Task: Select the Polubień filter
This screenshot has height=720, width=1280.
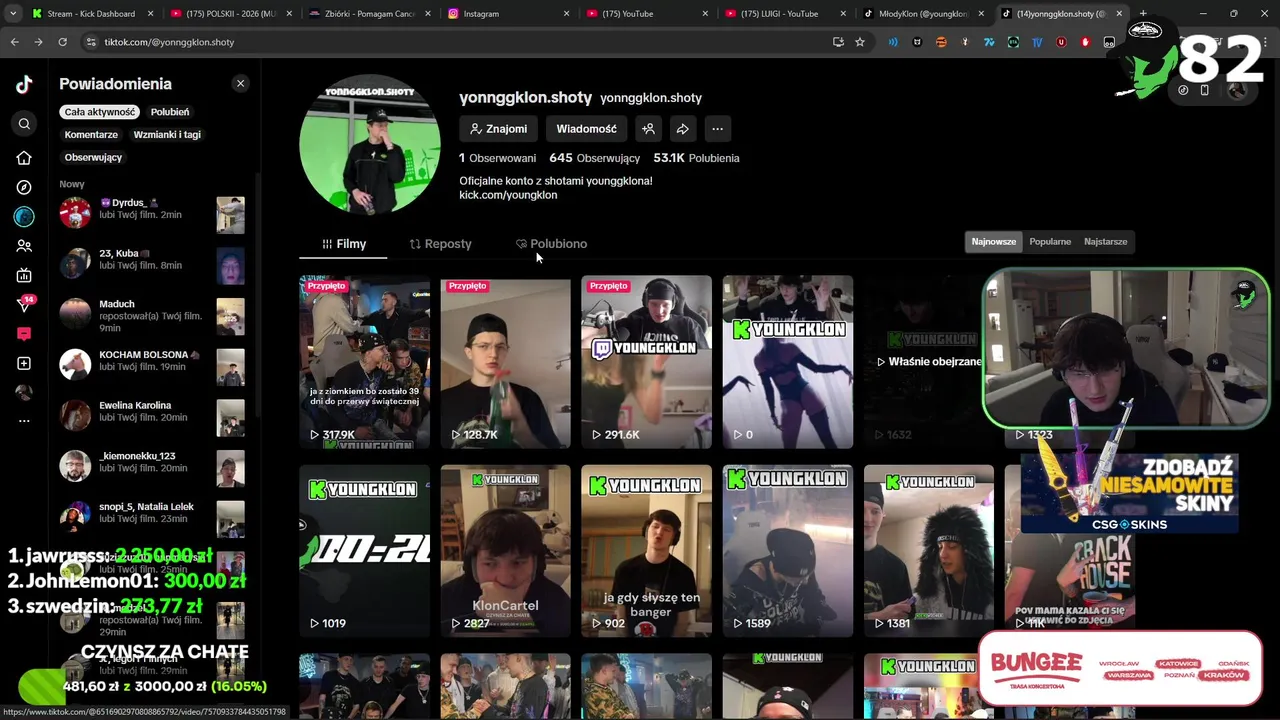Action: [170, 112]
